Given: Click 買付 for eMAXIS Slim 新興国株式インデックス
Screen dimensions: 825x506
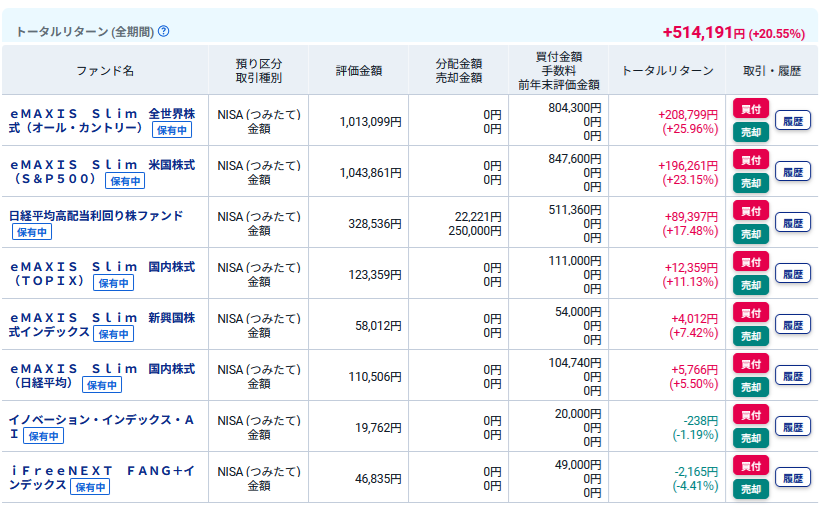Looking at the screenshot, I should [x=751, y=313].
